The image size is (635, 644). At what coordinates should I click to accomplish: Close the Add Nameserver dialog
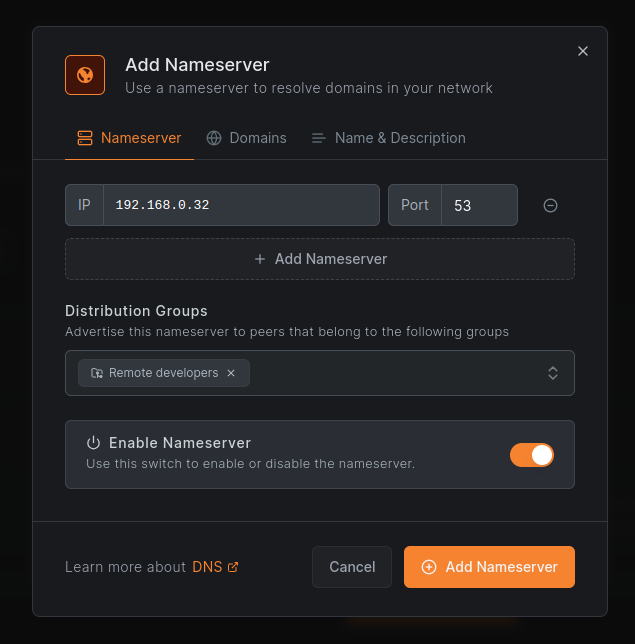point(583,51)
